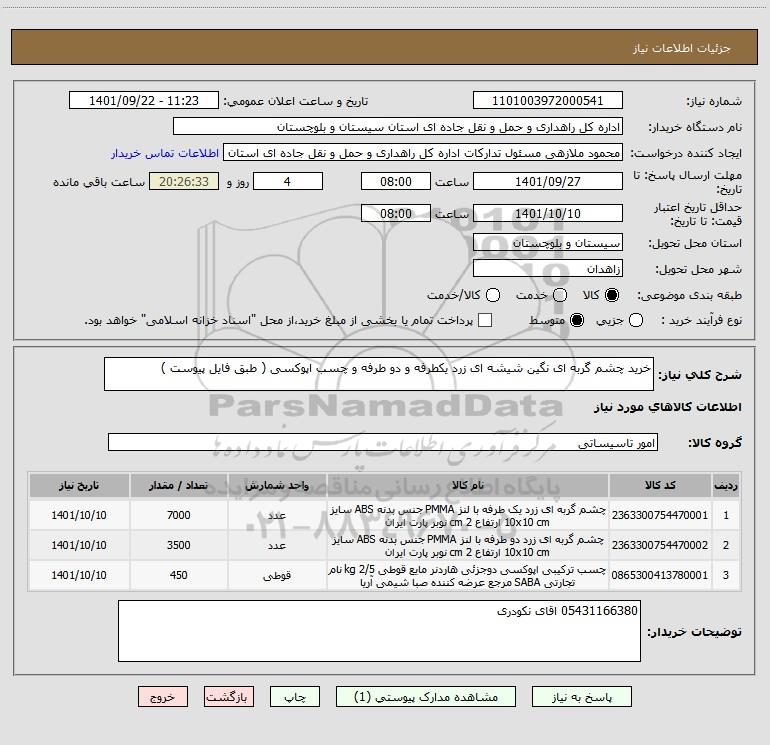The image size is (770, 745).
Task: Click quantity cell 450
Action: 179,575
